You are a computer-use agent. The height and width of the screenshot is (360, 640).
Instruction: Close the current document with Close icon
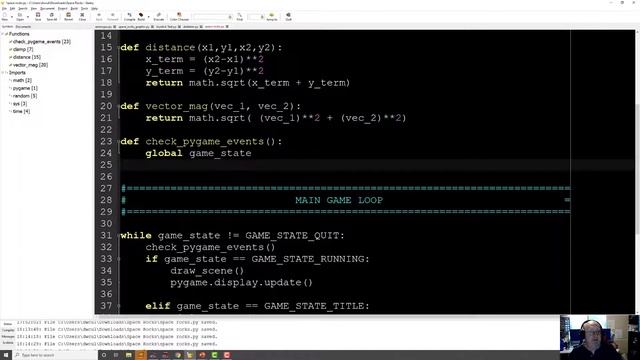tap(82, 16)
